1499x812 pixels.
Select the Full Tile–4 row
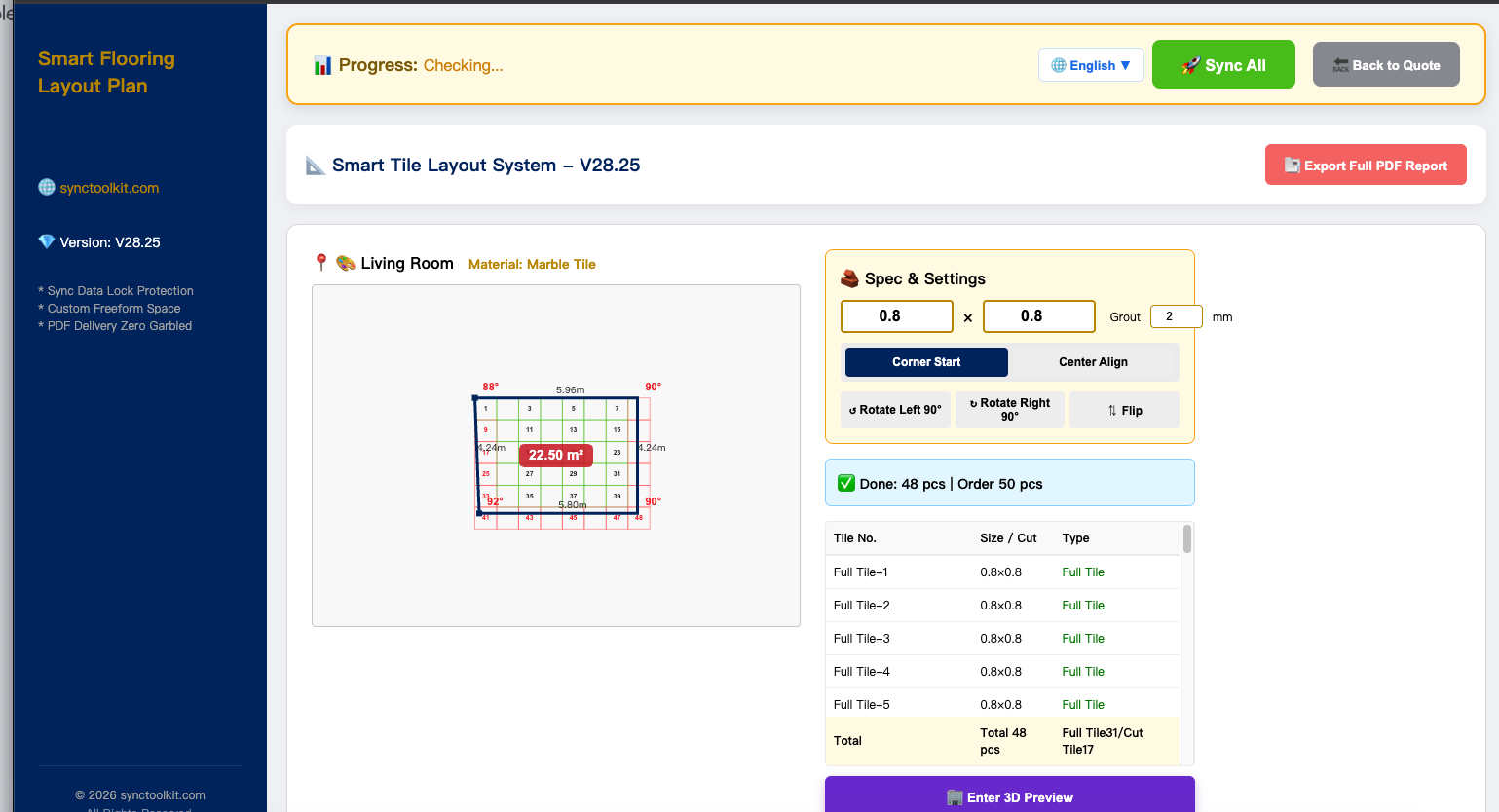click(1002, 672)
